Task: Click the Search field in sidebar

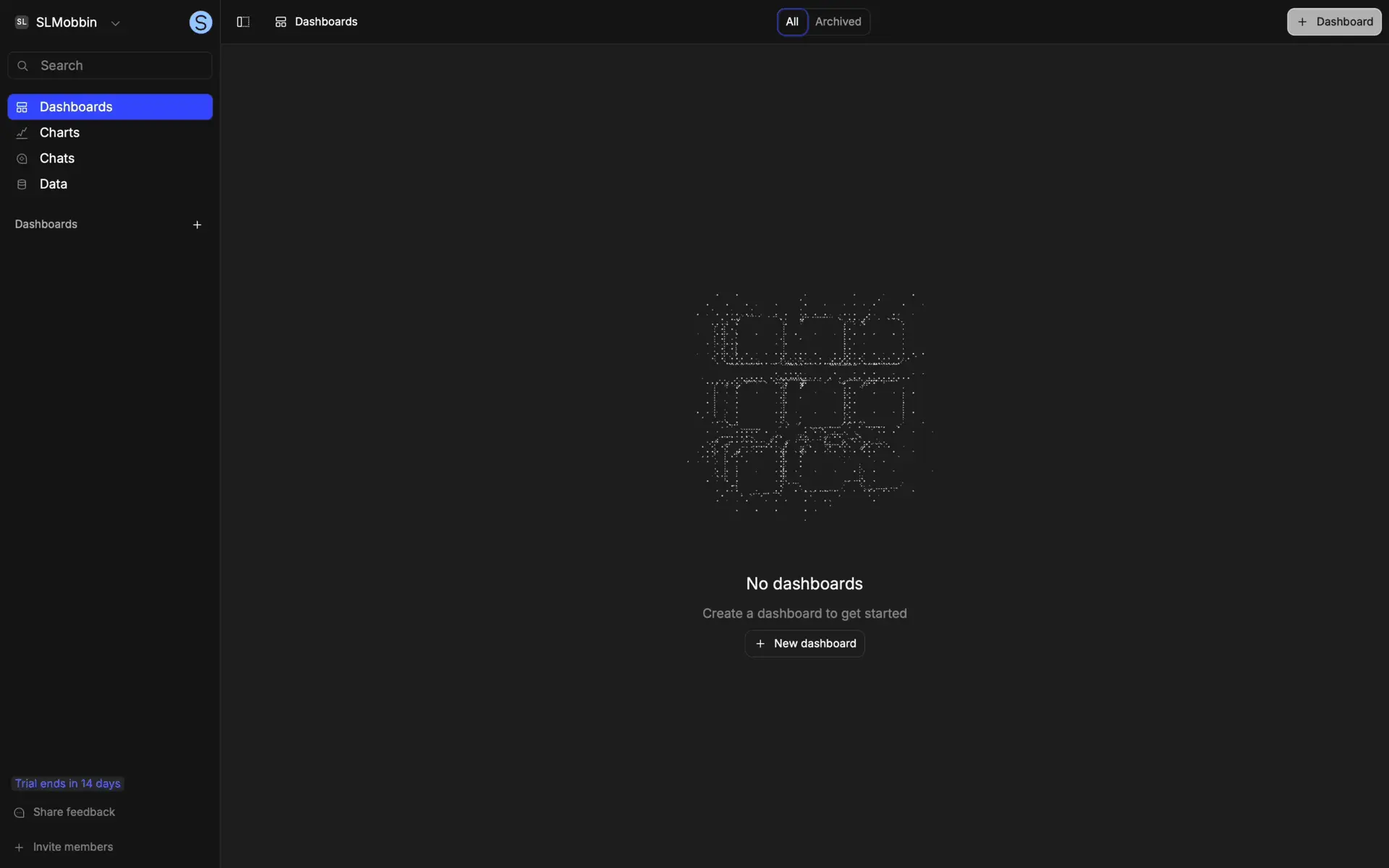Action: tap(110, 65)
